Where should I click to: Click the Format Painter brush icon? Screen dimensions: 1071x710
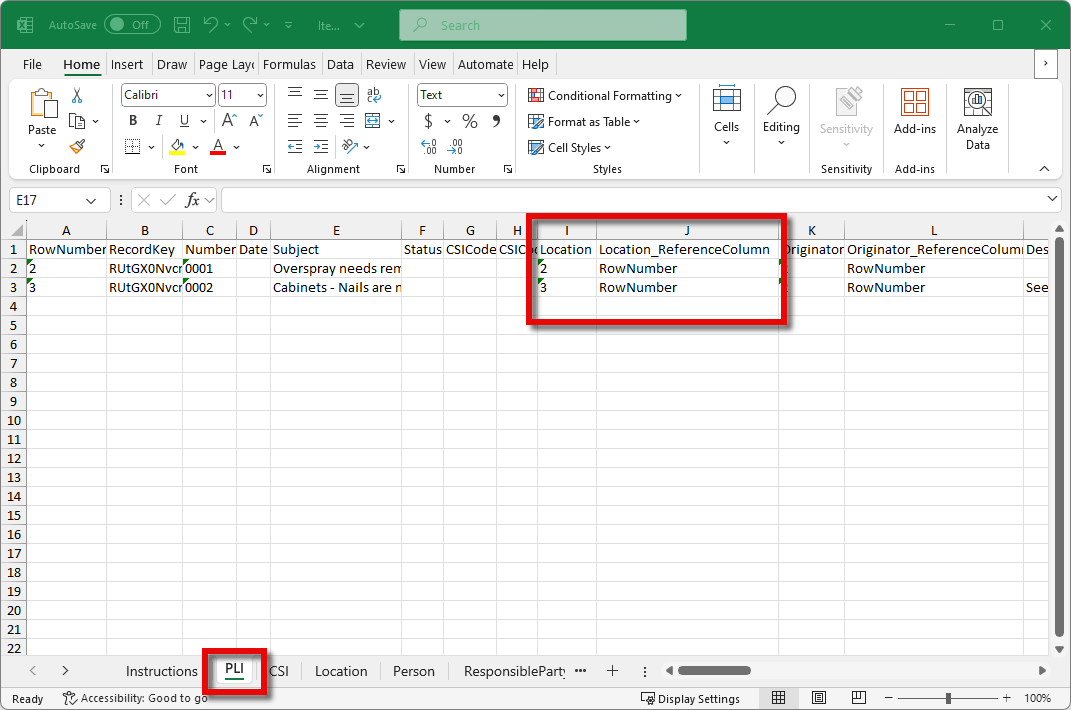(77, 147)
